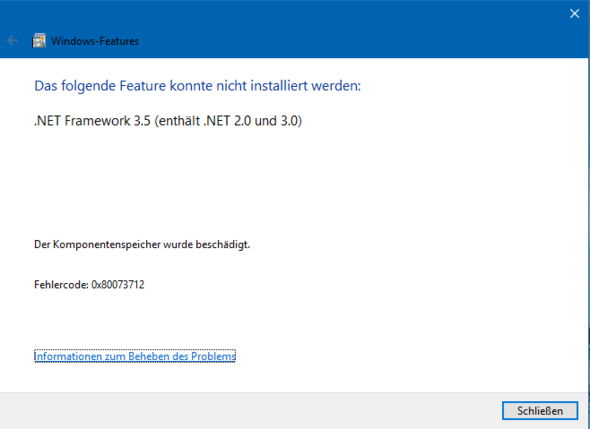Open the Informationen zum Beheben des Problems link

tap(135, 356)
